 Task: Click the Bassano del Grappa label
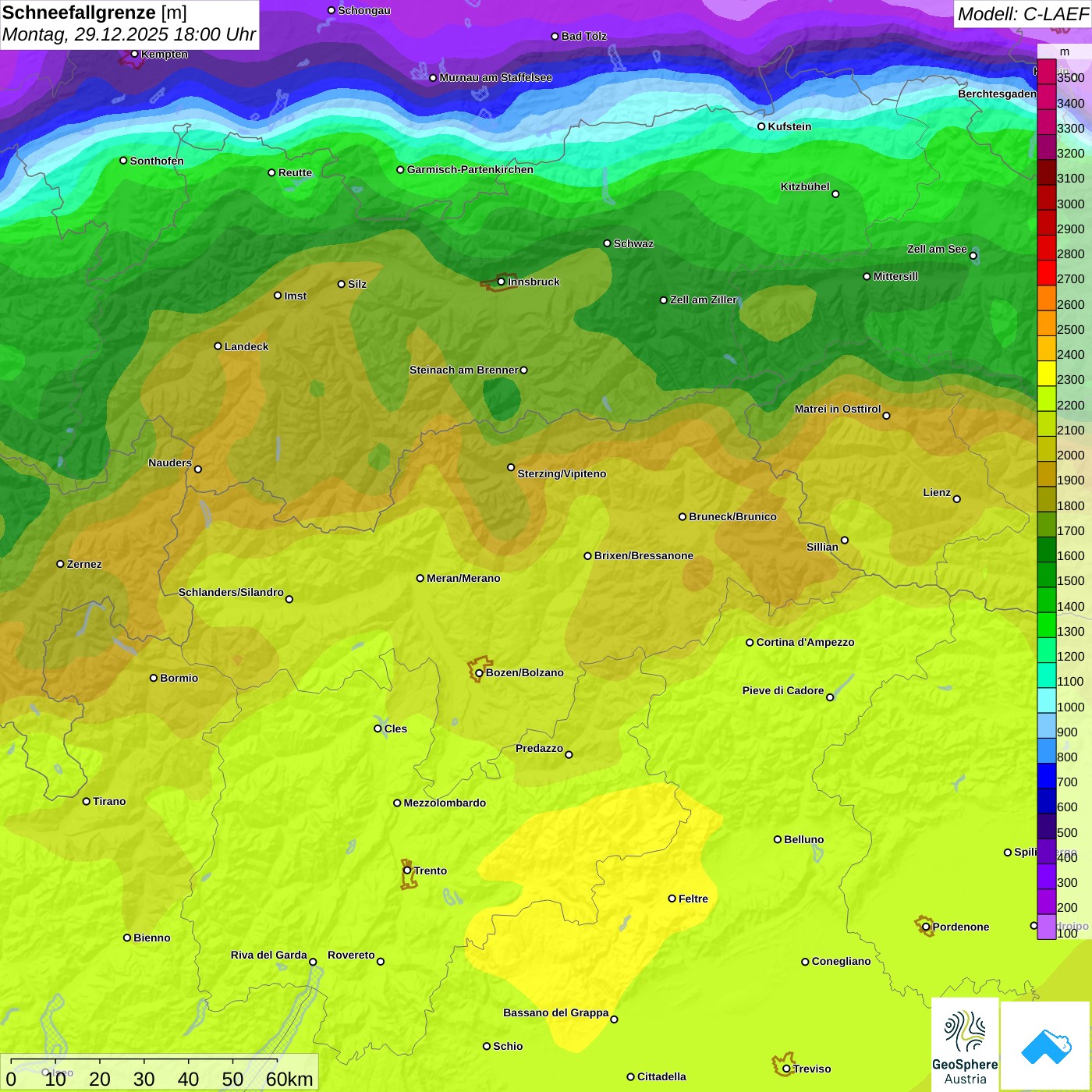coord(556,1012)
